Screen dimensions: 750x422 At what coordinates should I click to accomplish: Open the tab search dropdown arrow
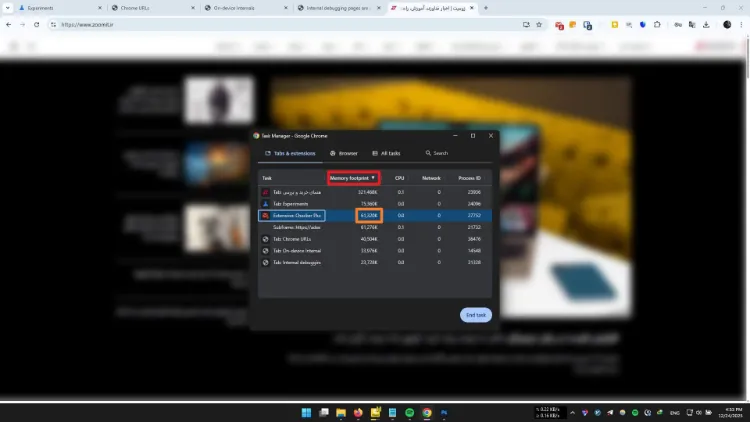coord(8,8)
